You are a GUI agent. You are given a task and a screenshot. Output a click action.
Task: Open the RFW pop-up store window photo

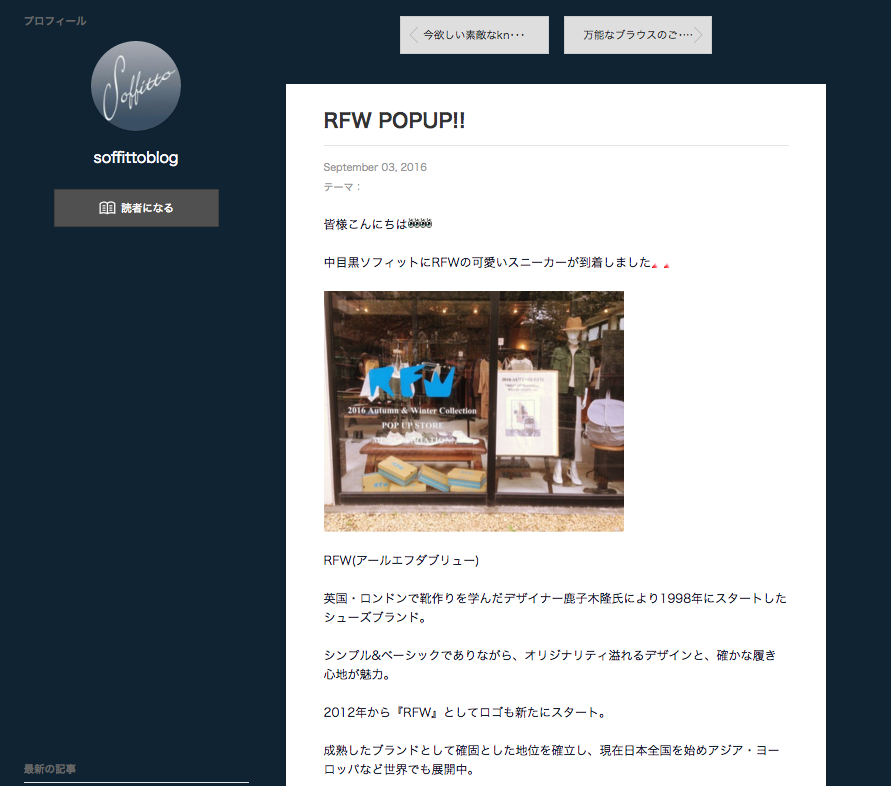(474, 411)
